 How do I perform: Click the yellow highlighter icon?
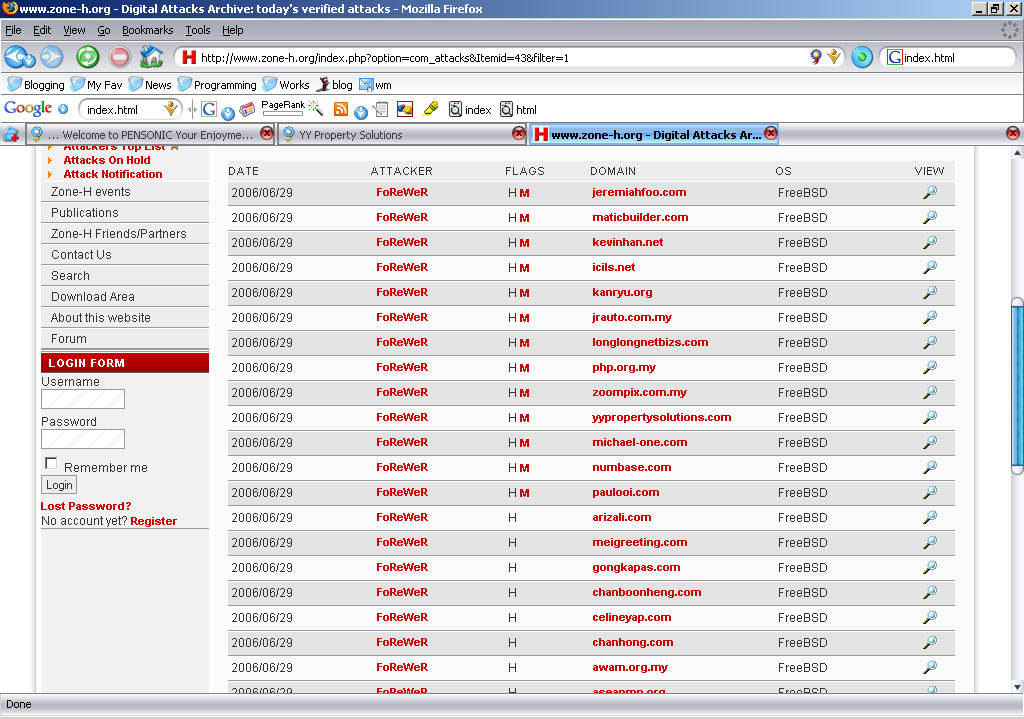(430, 108)
